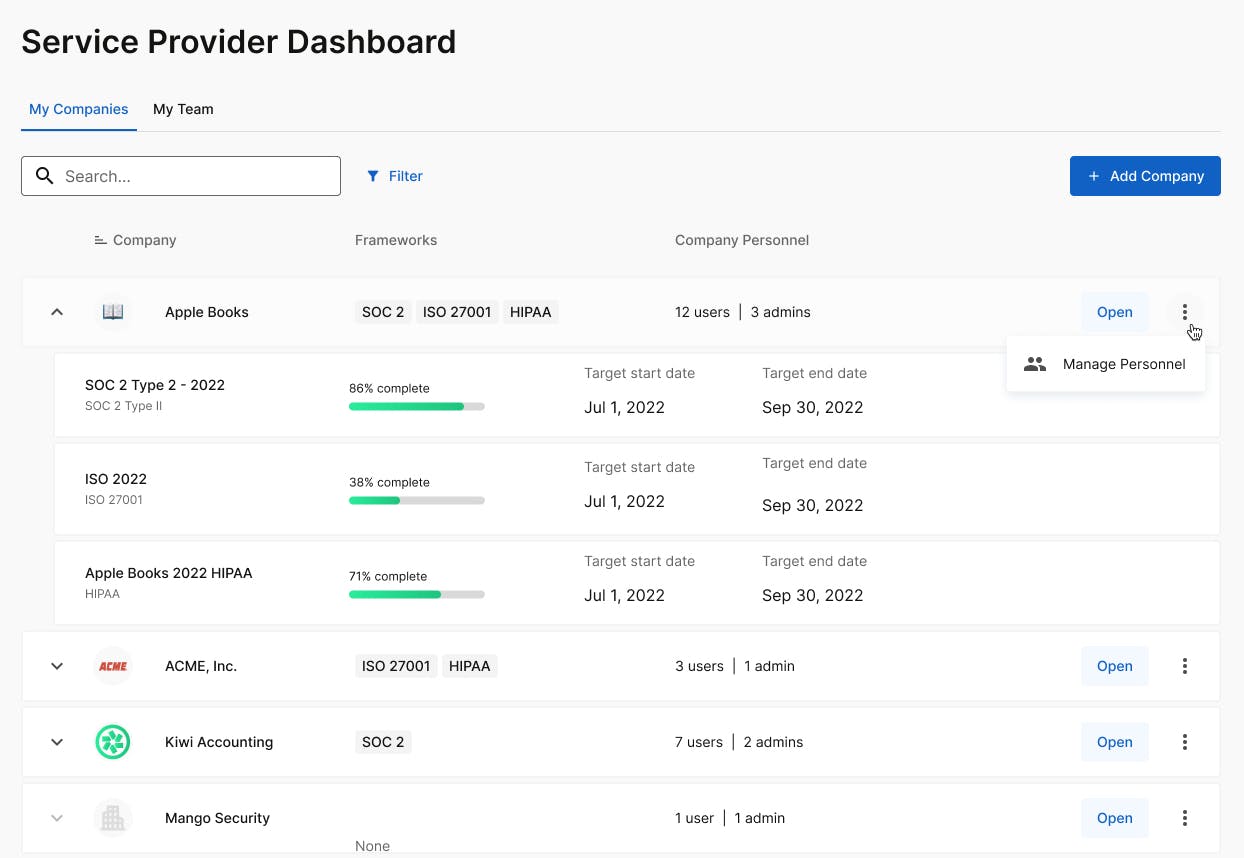Click the Mango Security building icon
1244x858 pixels.
pyautogui.click(x=113, y=818)
